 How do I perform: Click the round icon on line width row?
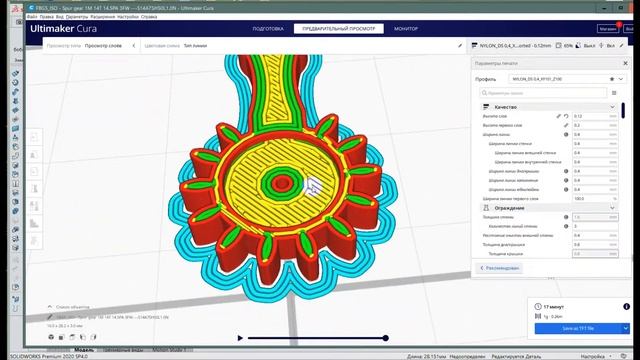tap(566, 134)
